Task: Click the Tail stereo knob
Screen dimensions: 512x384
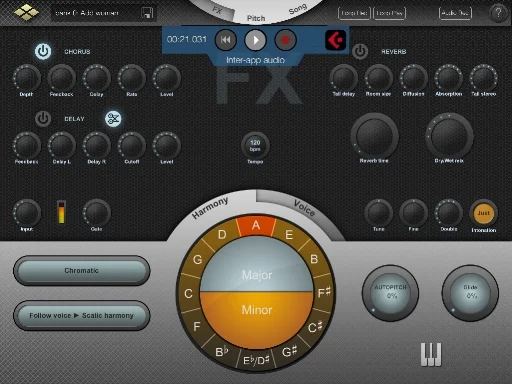Action: point(483,78)
